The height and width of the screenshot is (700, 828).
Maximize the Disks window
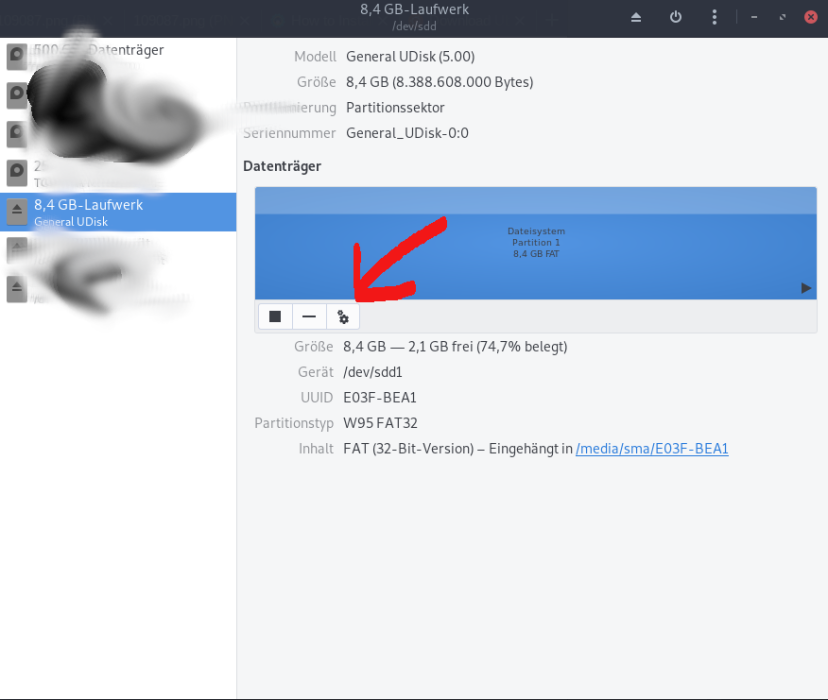(x=782, y=17)
